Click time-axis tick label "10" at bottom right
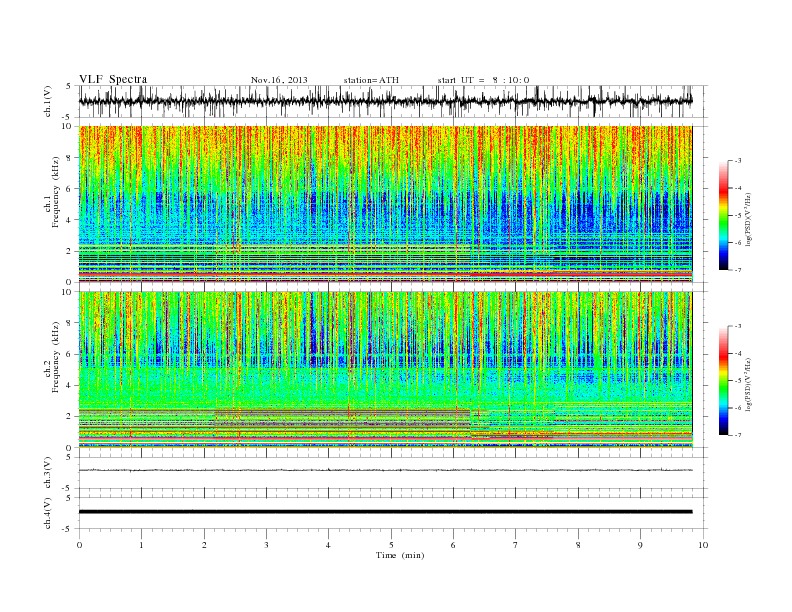792x612 pixels. click(x=703, y=545)
